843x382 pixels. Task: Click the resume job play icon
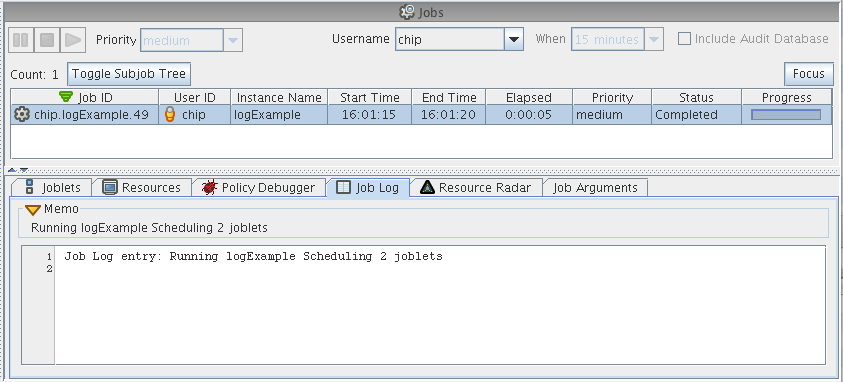click(x=73, y=40)
